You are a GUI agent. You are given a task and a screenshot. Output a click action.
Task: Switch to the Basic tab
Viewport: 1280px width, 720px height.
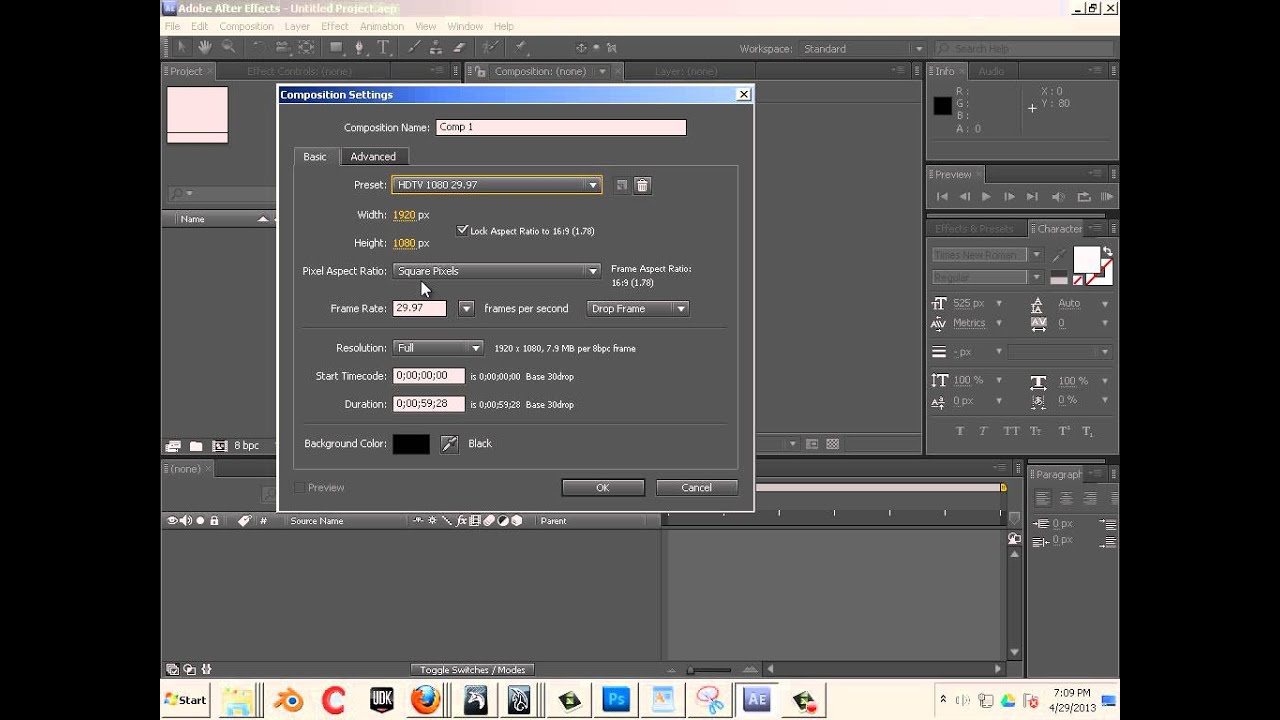point(315,157)
